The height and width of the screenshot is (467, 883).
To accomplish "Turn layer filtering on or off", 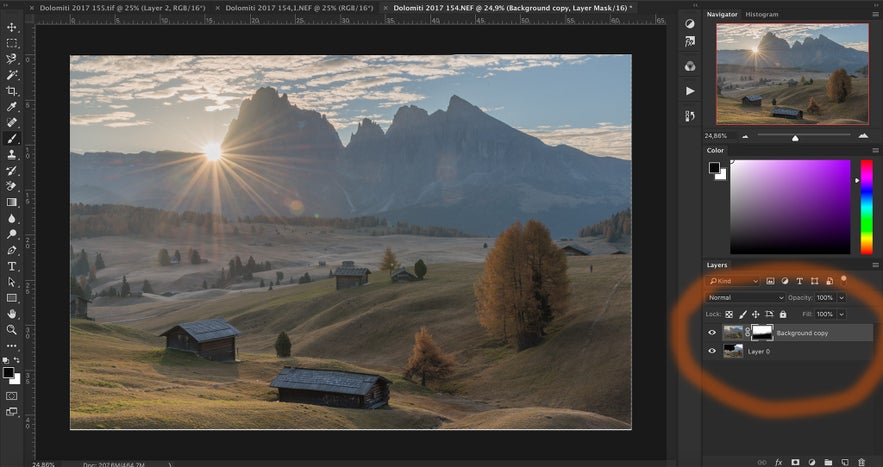I will point(844,279).
